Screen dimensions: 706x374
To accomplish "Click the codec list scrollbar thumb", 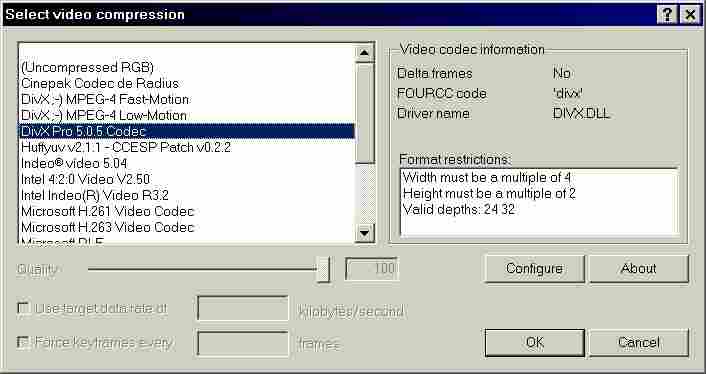I will coord(365,113).
